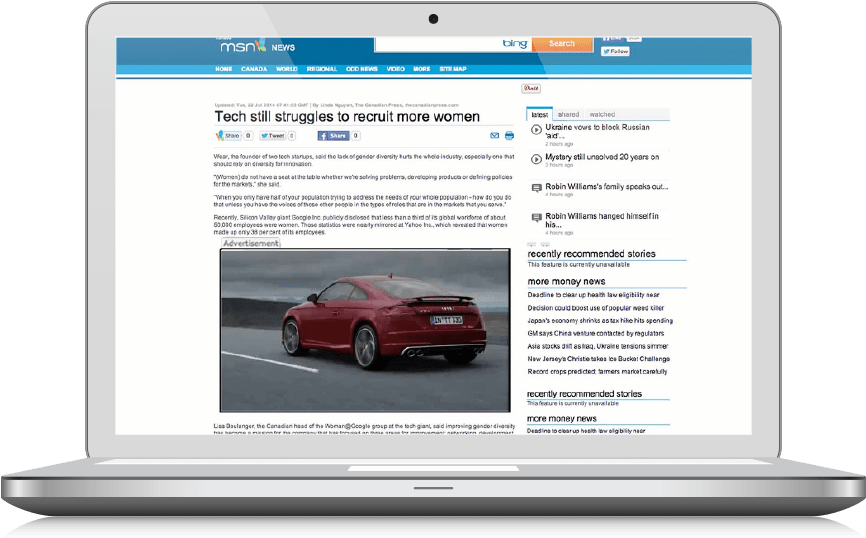Open 'Deadline to clear up health law eligibility near'
This screenshot has height=538, width=866.
pyautogui.click(x=593, y=295)
